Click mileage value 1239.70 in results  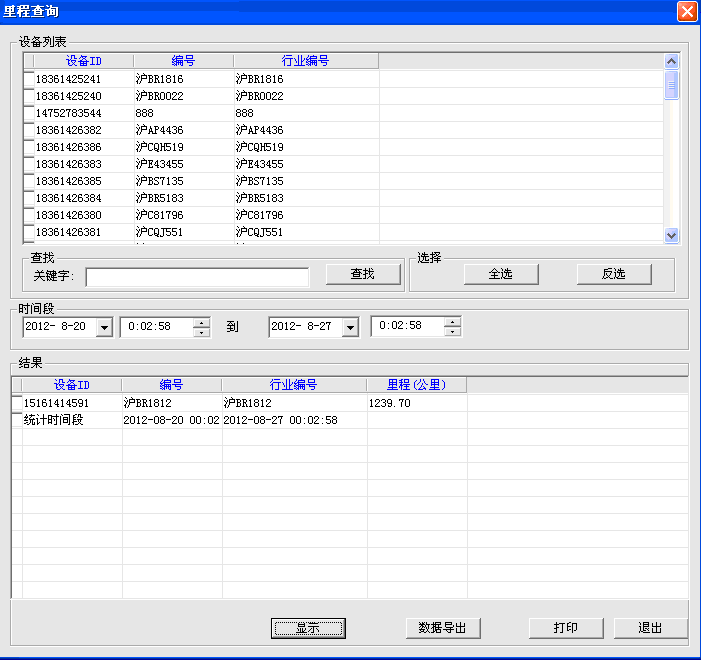click(x=389, y=403)
